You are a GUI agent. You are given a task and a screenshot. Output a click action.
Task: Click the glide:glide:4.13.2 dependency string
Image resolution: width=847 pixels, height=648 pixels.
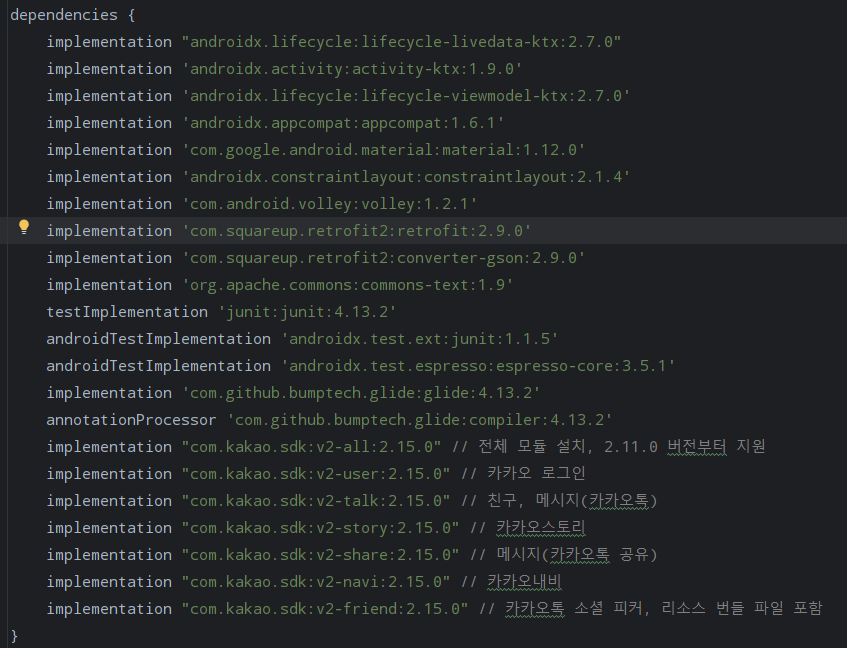(361, 393)
